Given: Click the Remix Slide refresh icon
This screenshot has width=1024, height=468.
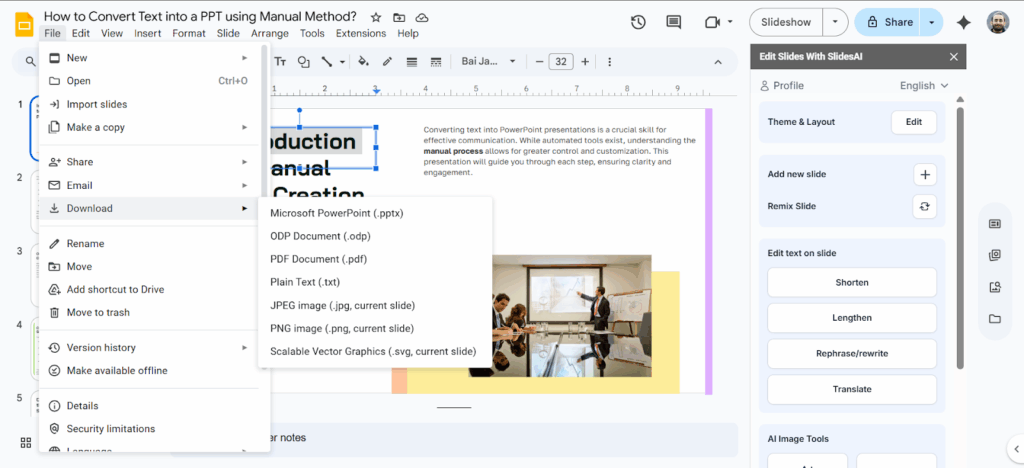Looking at the screenshot, I should pyautogui.click(x=925, y=206).
